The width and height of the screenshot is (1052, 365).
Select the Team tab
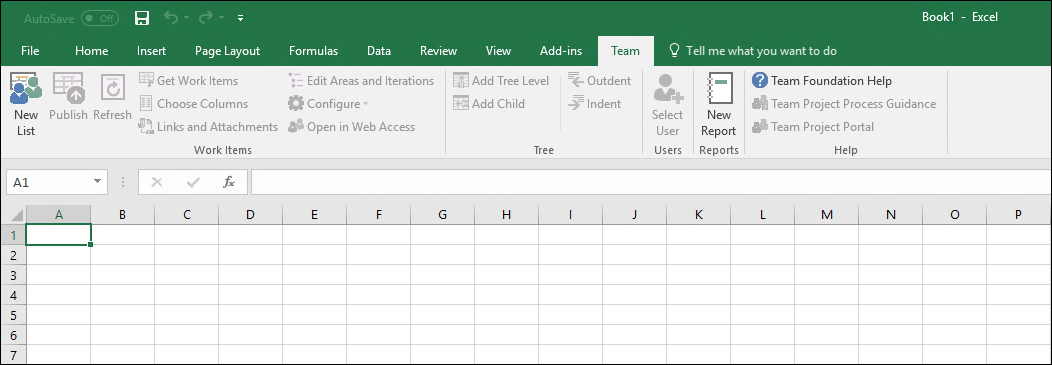point(625,51)
